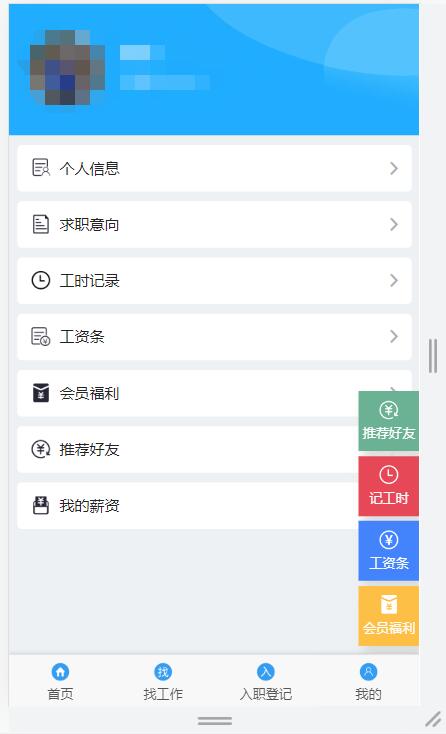This screenshot has width=446, height=734.
Task: Expand 工时记录 with its right chevron
Action: [394, 280]
